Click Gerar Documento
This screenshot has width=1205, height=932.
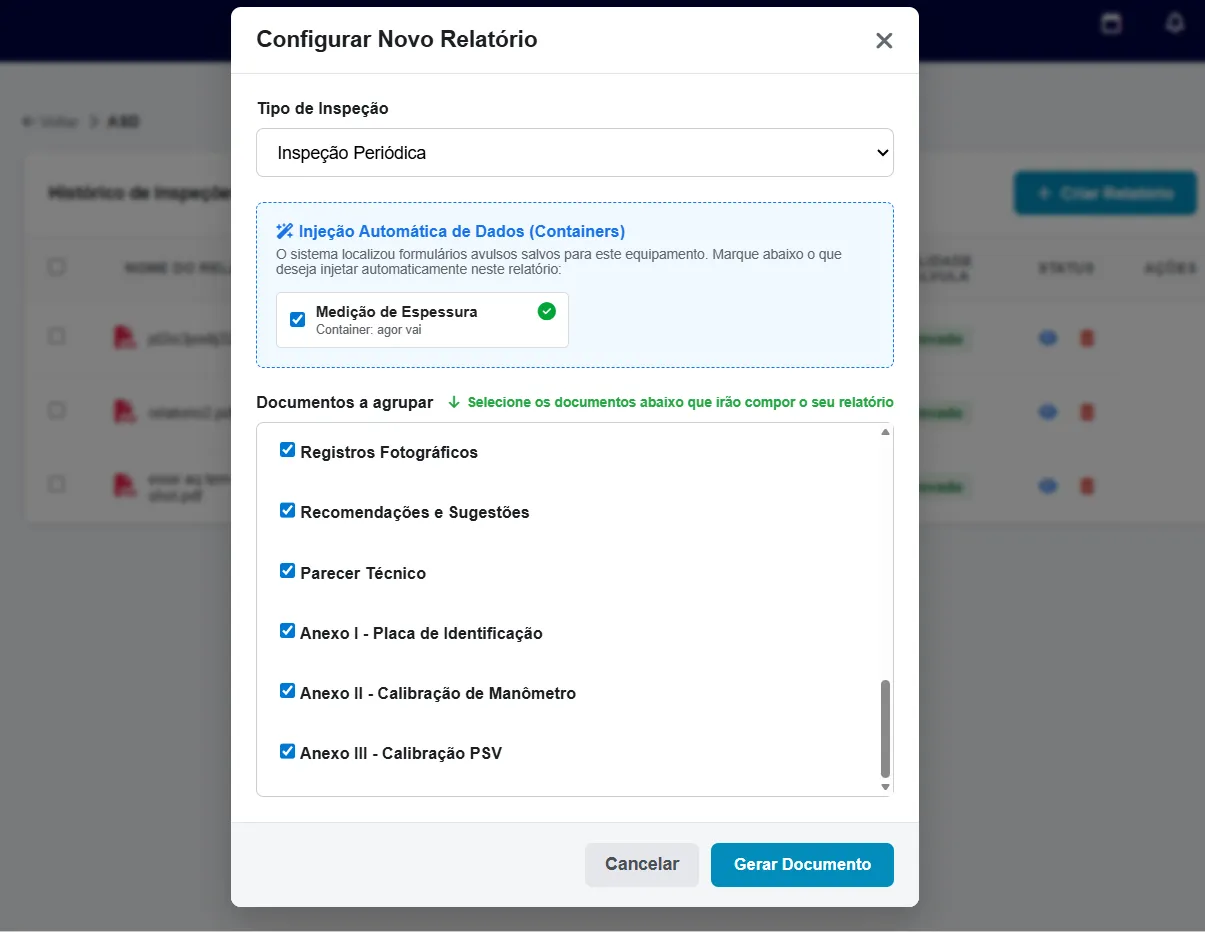pyautogui.click(x=802, y=865)
